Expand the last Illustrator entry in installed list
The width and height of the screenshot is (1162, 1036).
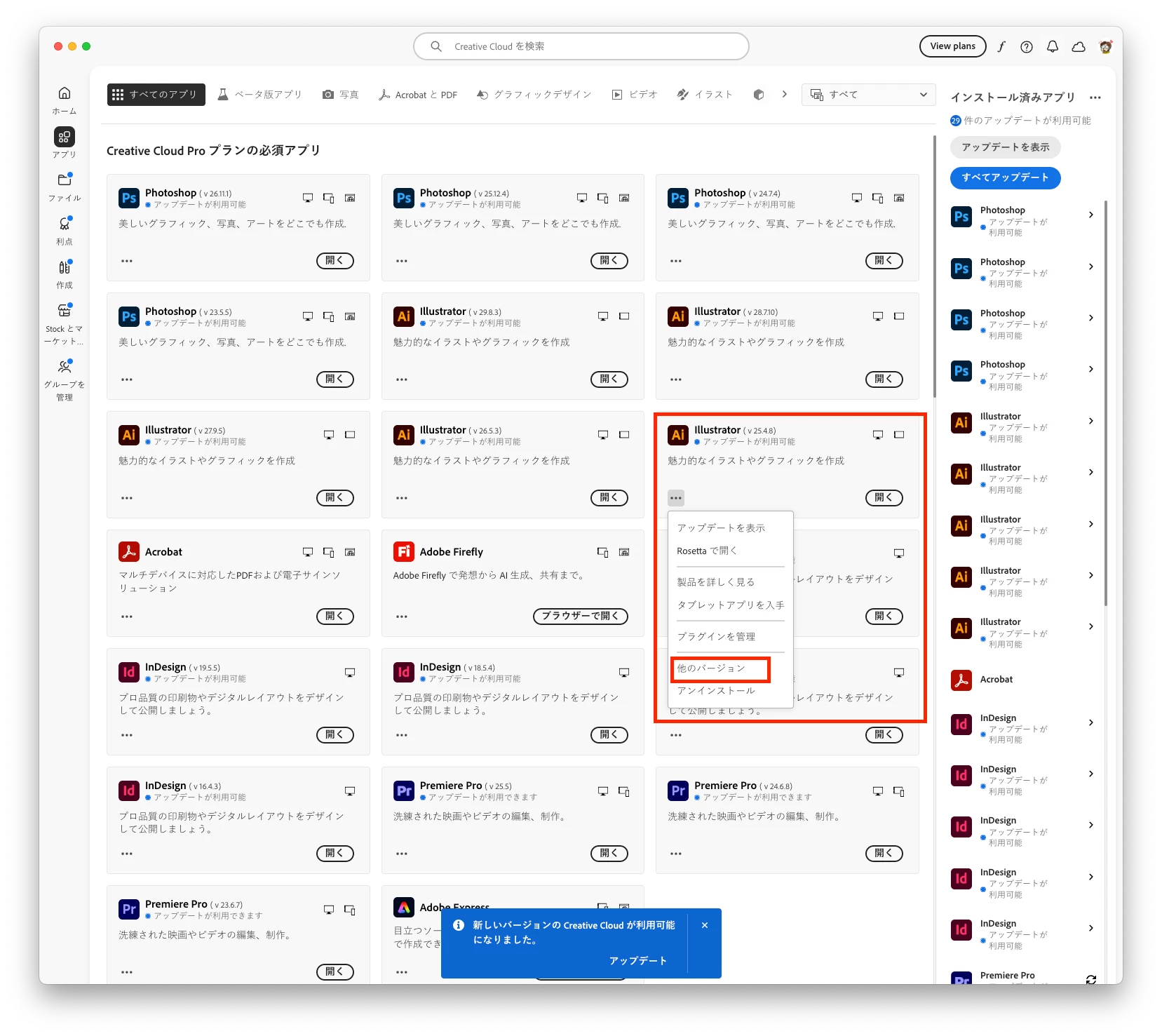(1091, 626)
